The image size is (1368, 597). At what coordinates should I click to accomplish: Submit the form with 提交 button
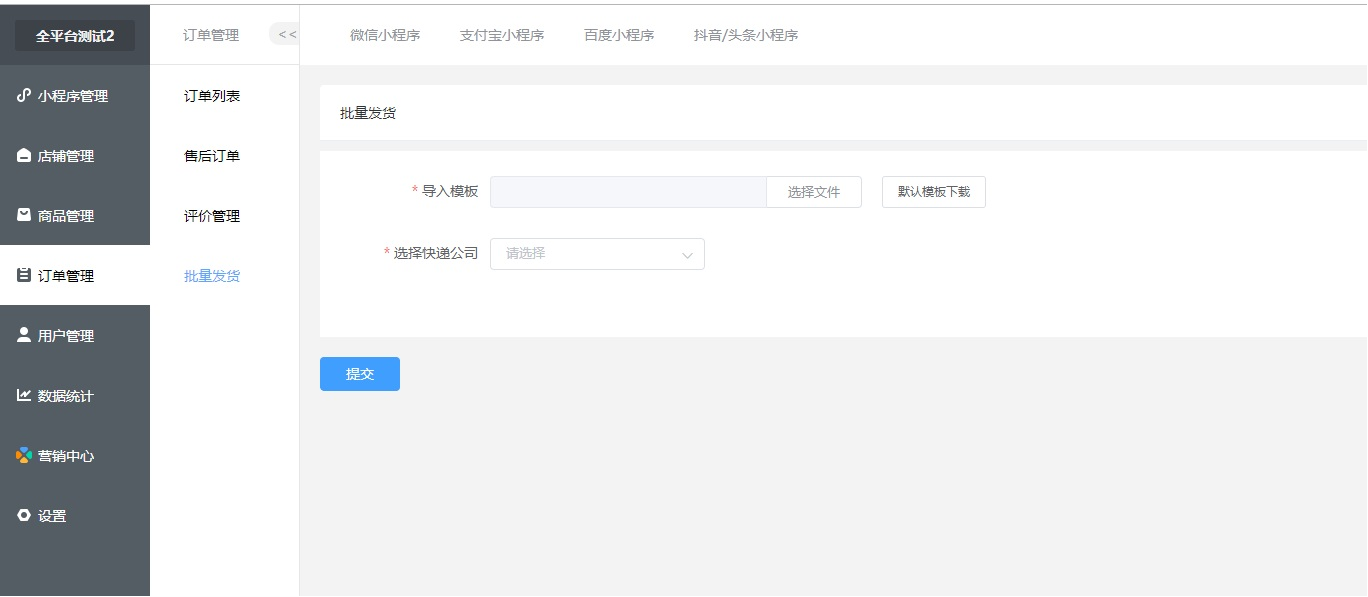(360, 374)
